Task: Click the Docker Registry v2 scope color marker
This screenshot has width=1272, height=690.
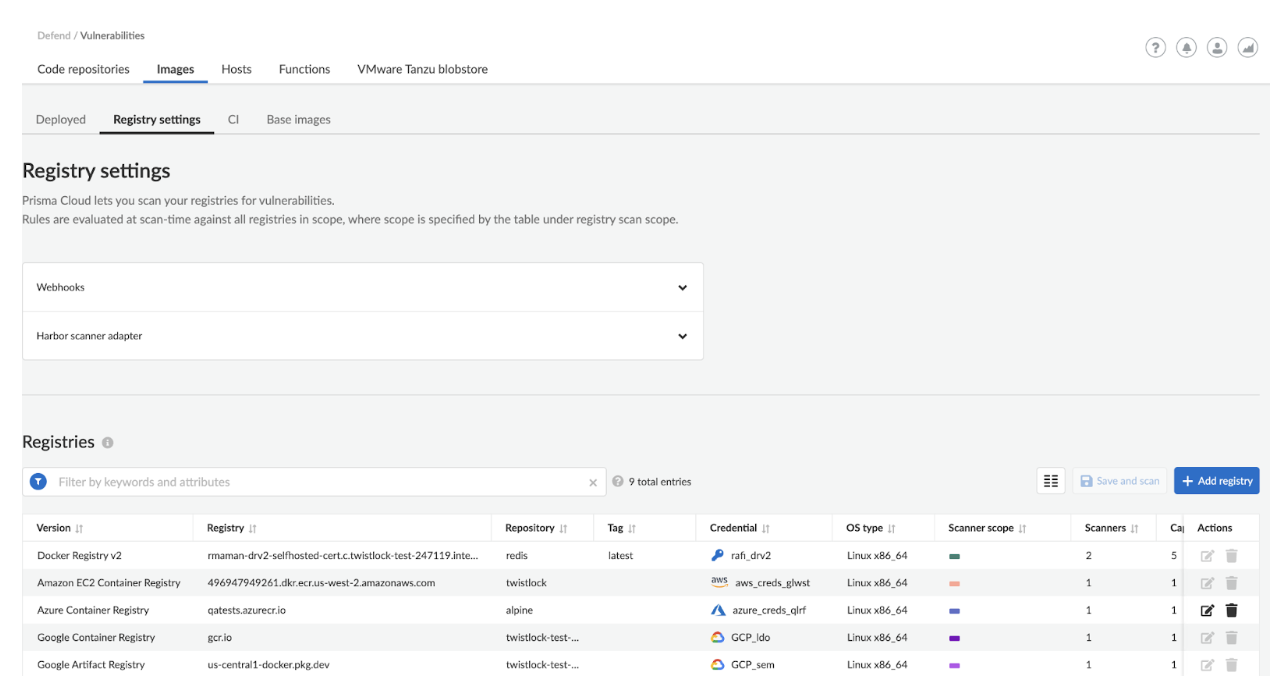Action: pyautogui.click(x=954, y=556)
